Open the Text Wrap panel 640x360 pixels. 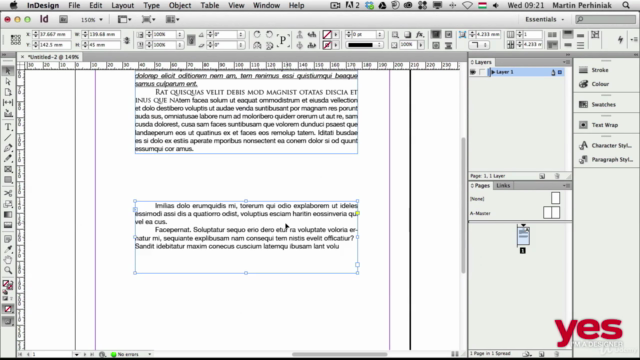coord(604,125)
